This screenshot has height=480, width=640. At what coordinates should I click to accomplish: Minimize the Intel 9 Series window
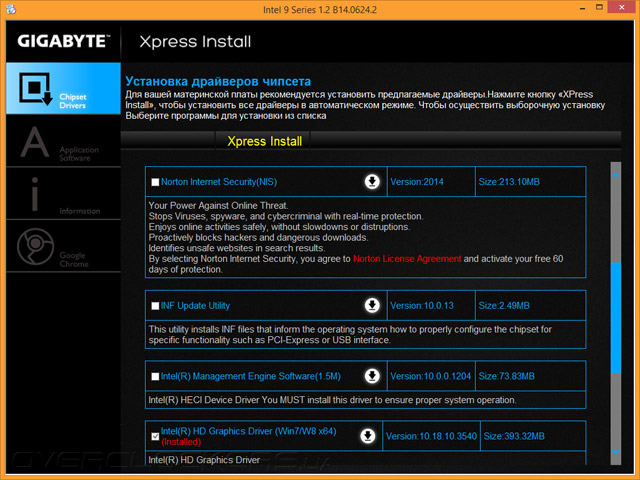pos(582,8)
